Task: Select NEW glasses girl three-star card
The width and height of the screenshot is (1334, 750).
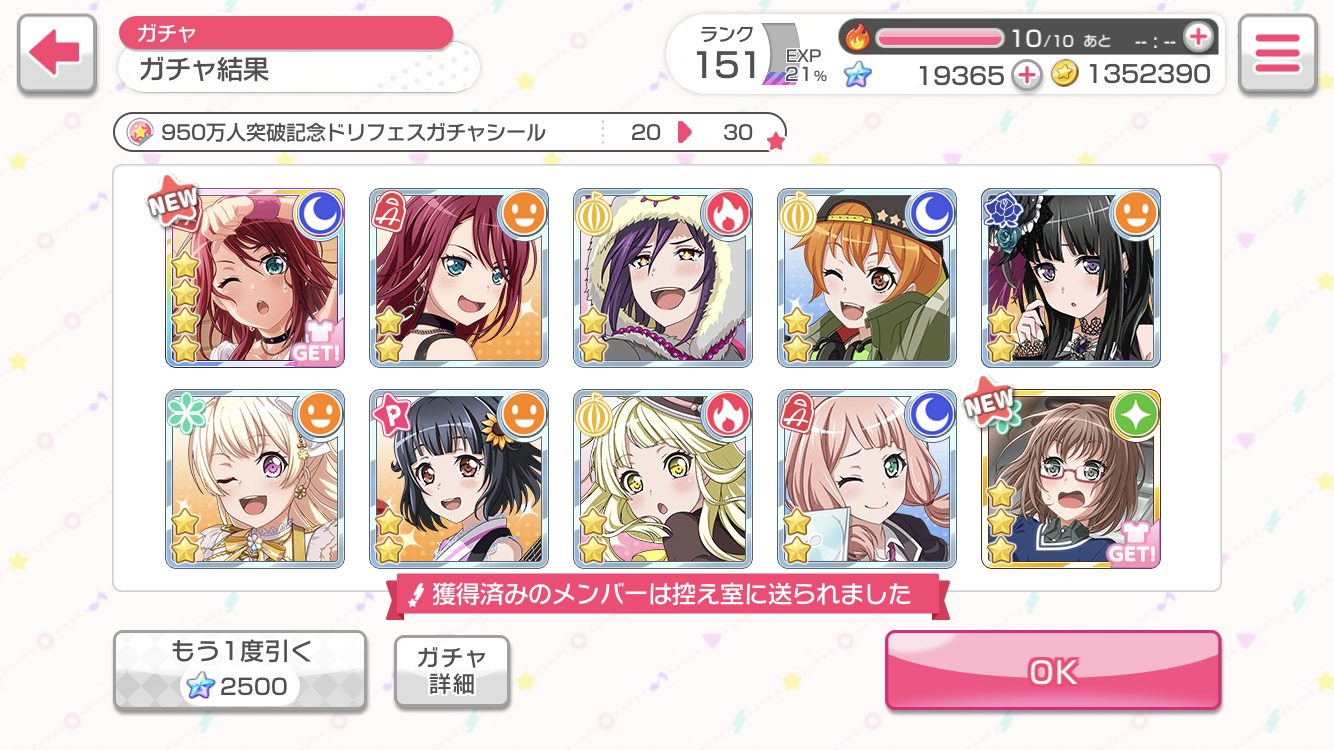Action: [1071, 479]
